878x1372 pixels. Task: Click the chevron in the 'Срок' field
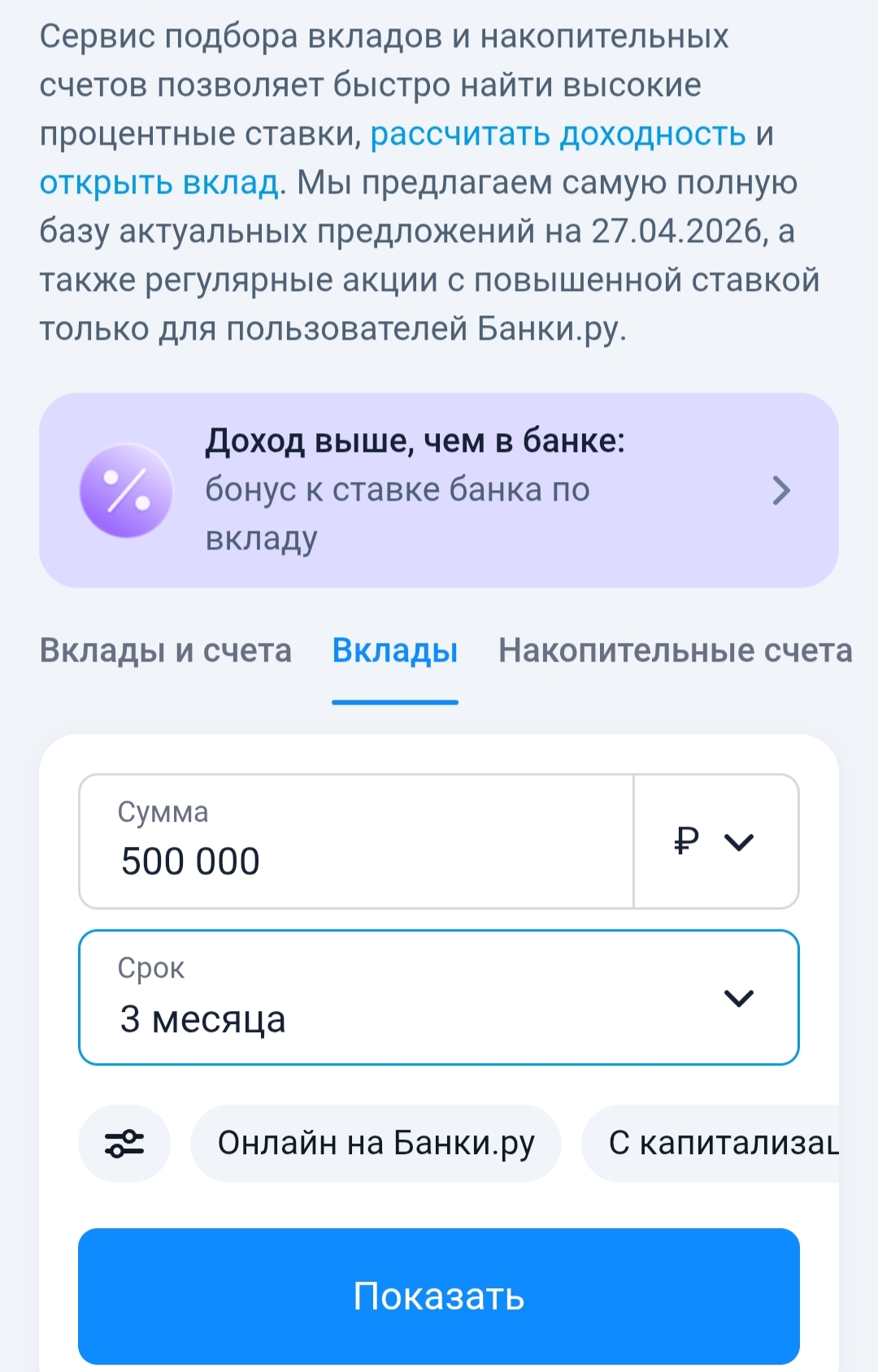(x=738, y=997)
